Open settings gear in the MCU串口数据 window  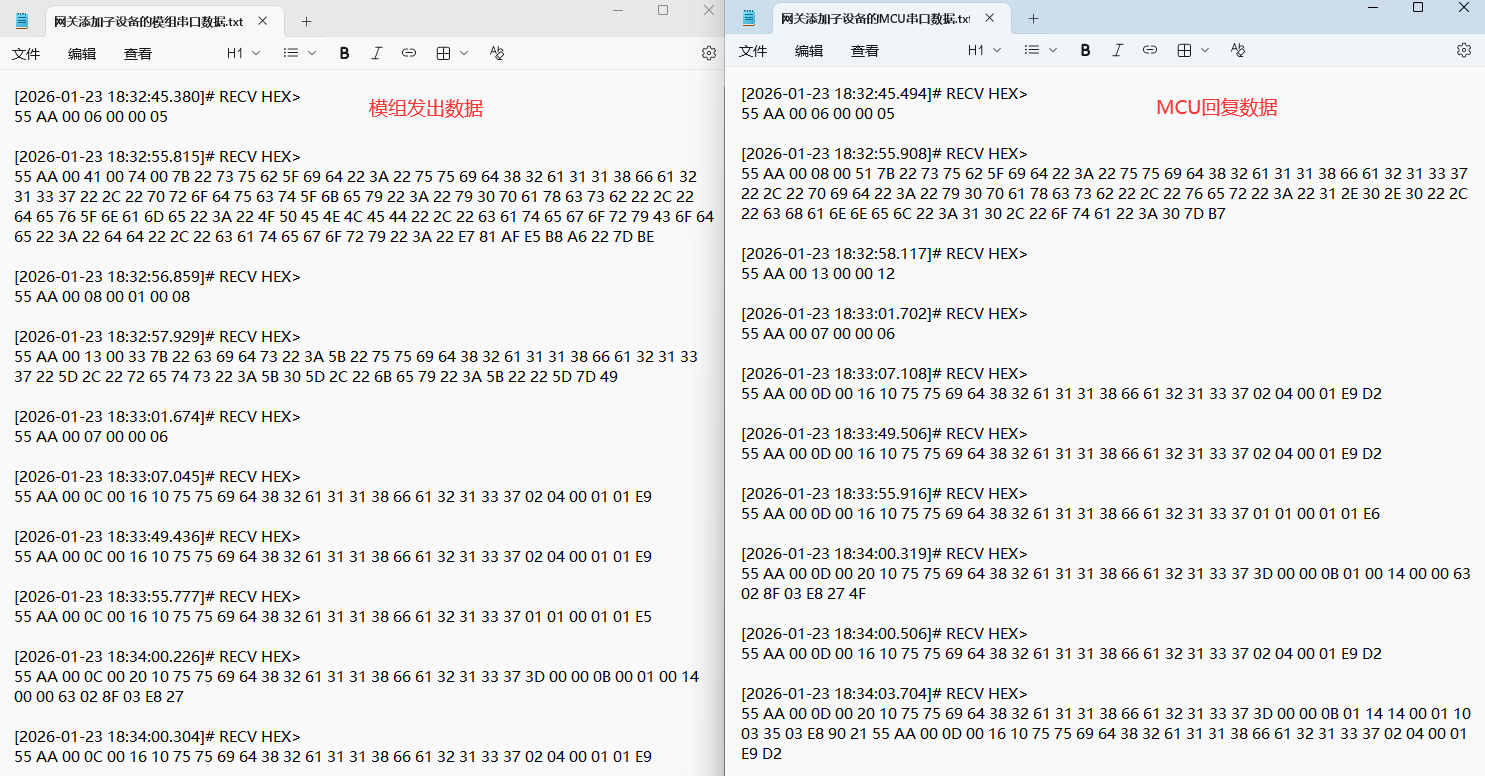click(x=1464, y=50)
